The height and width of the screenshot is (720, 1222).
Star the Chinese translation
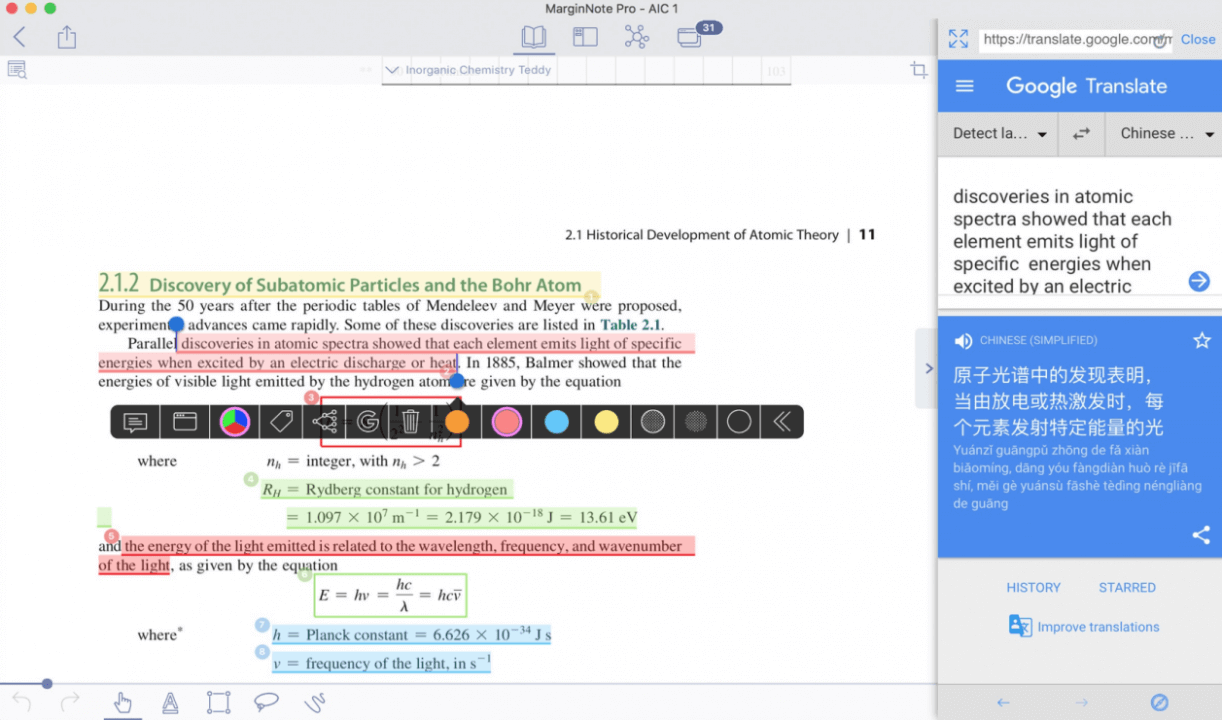click(x=1201, y=341)
